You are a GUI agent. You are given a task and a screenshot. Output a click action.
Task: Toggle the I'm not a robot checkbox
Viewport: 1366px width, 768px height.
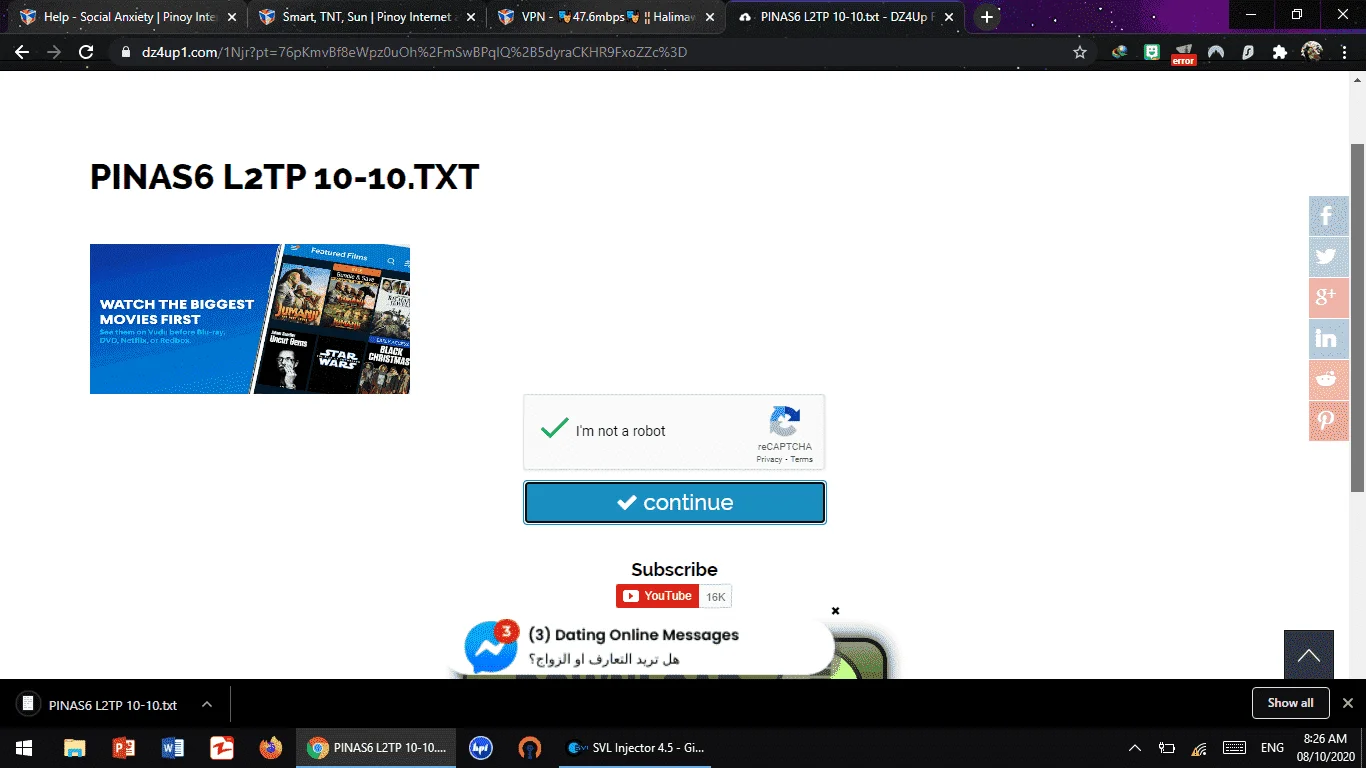point(554,429)
